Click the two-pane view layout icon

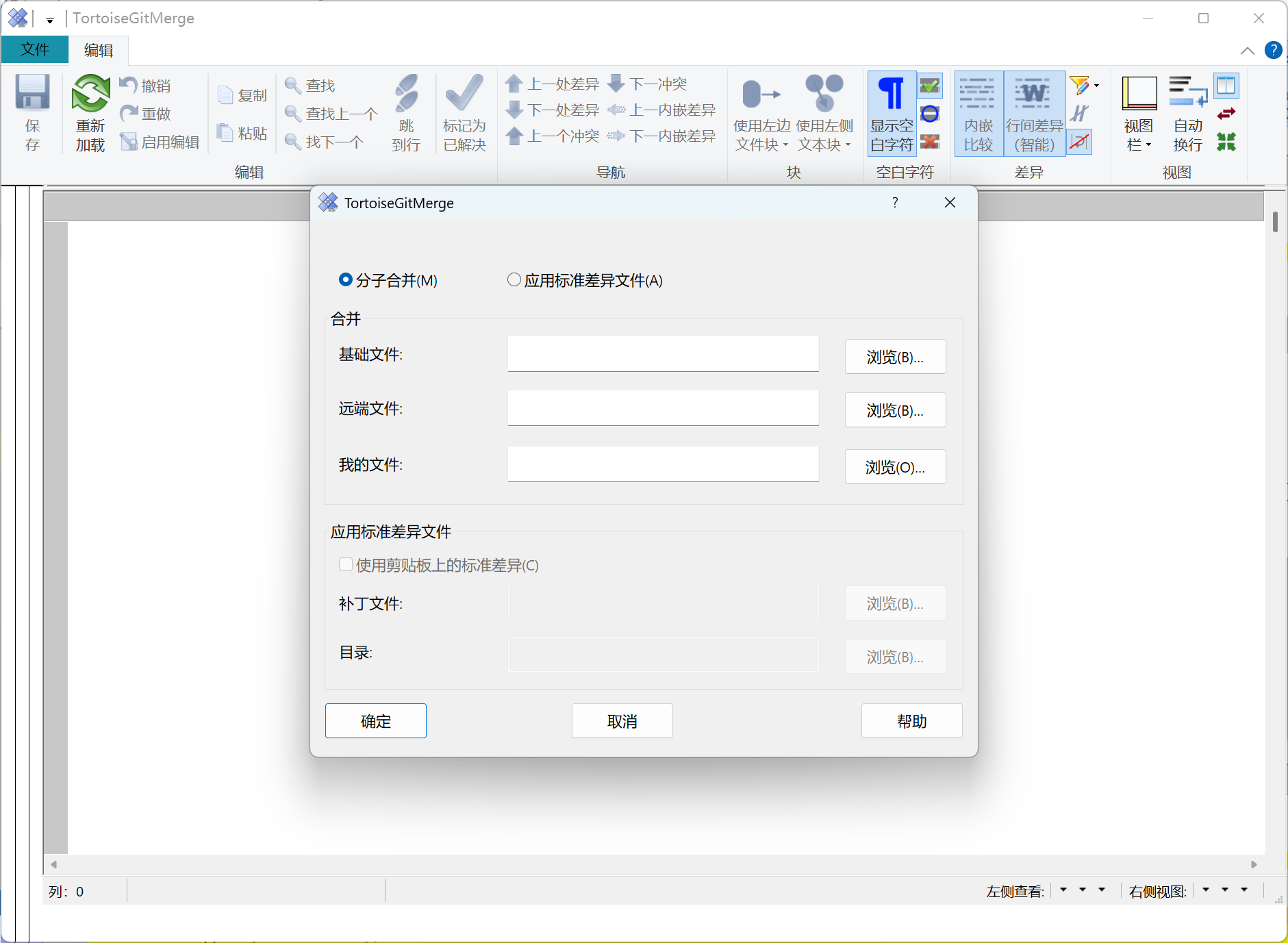pos(1226,86)
